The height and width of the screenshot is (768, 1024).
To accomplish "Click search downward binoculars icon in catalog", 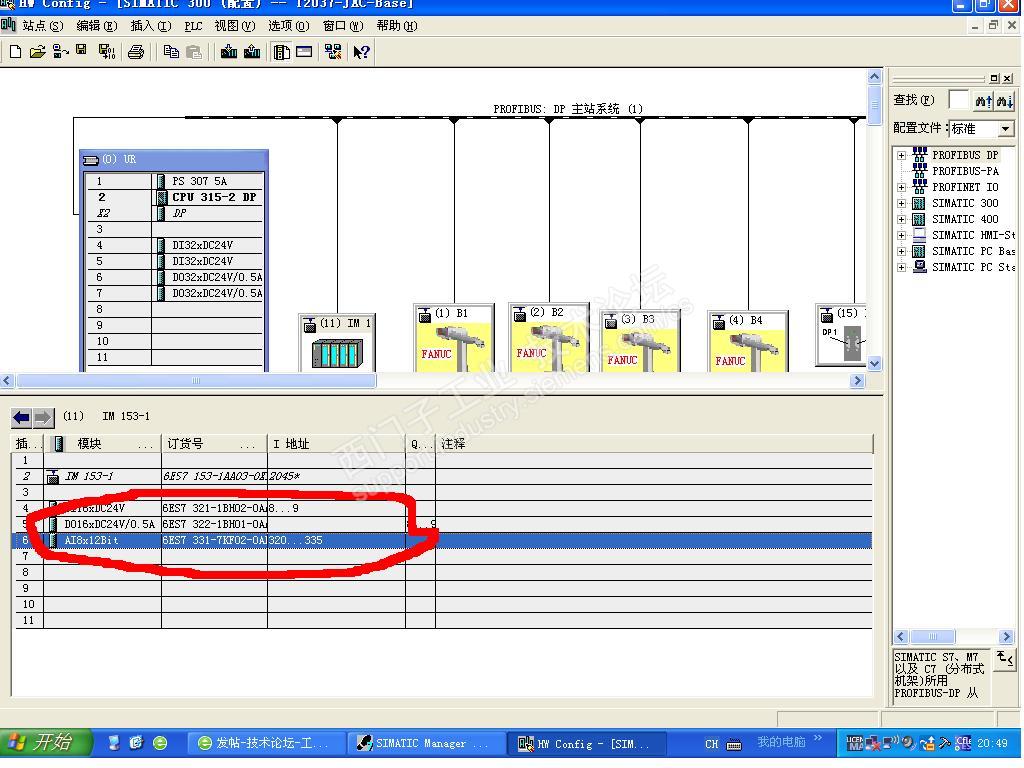I will coord(1006,101).
